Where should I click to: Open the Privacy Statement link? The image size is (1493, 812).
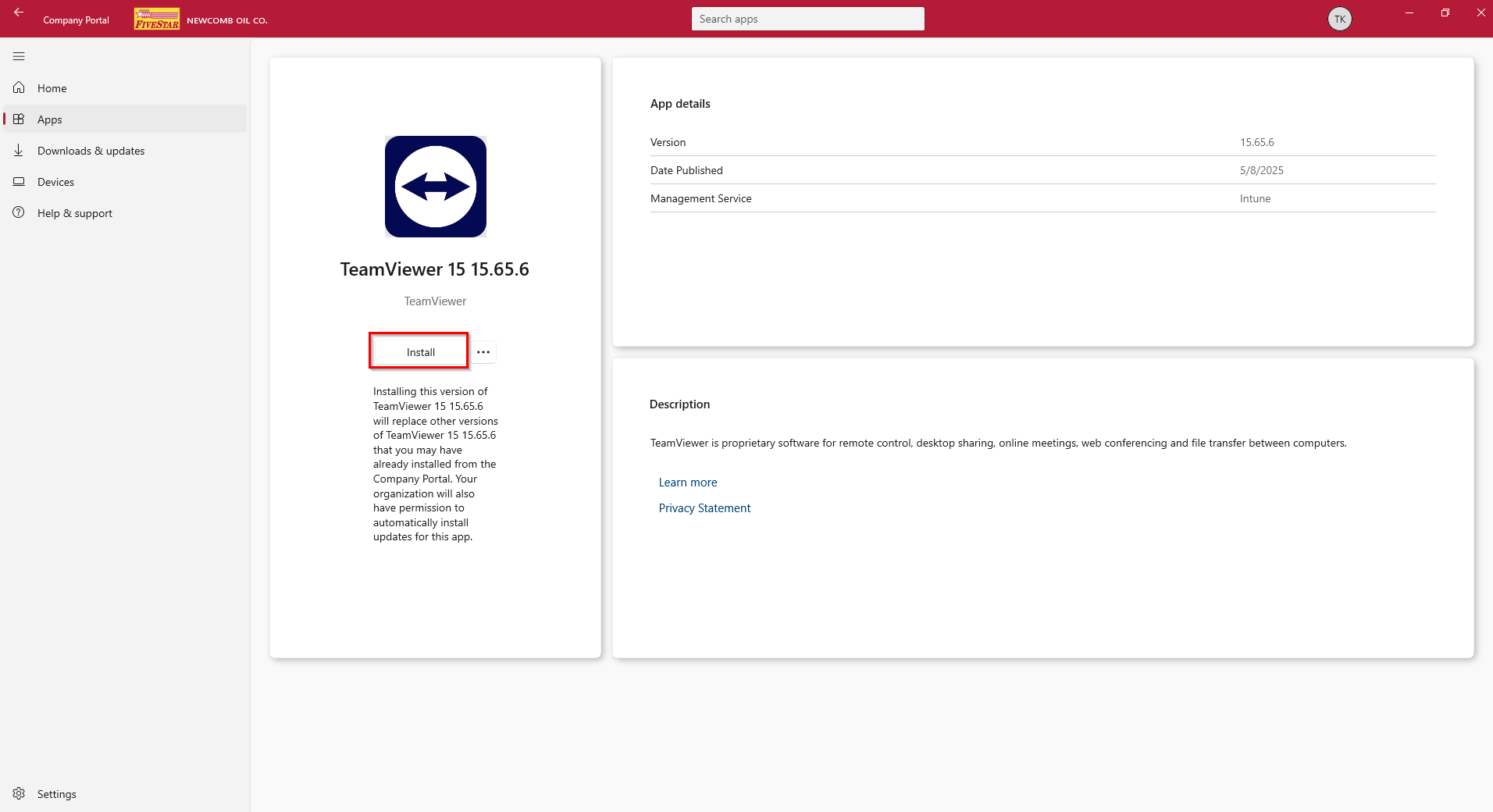pyautogui.click(x=704, y=508)
